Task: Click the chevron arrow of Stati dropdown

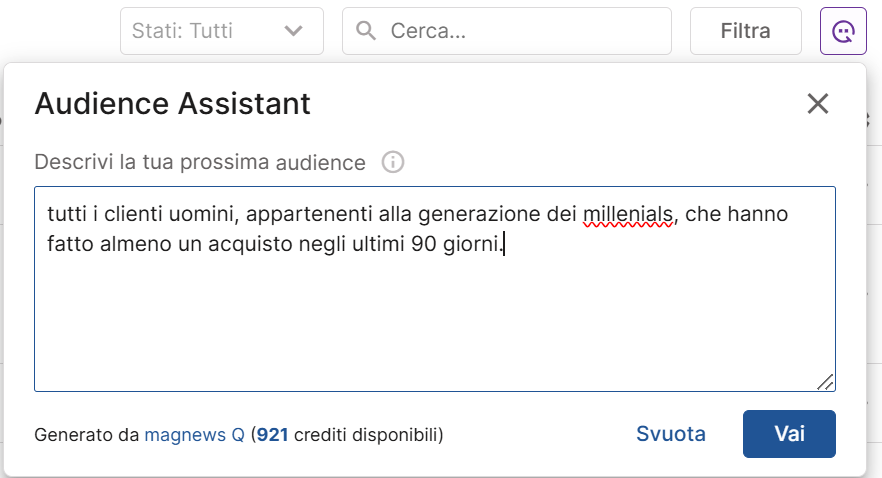Action: point(294,31)
